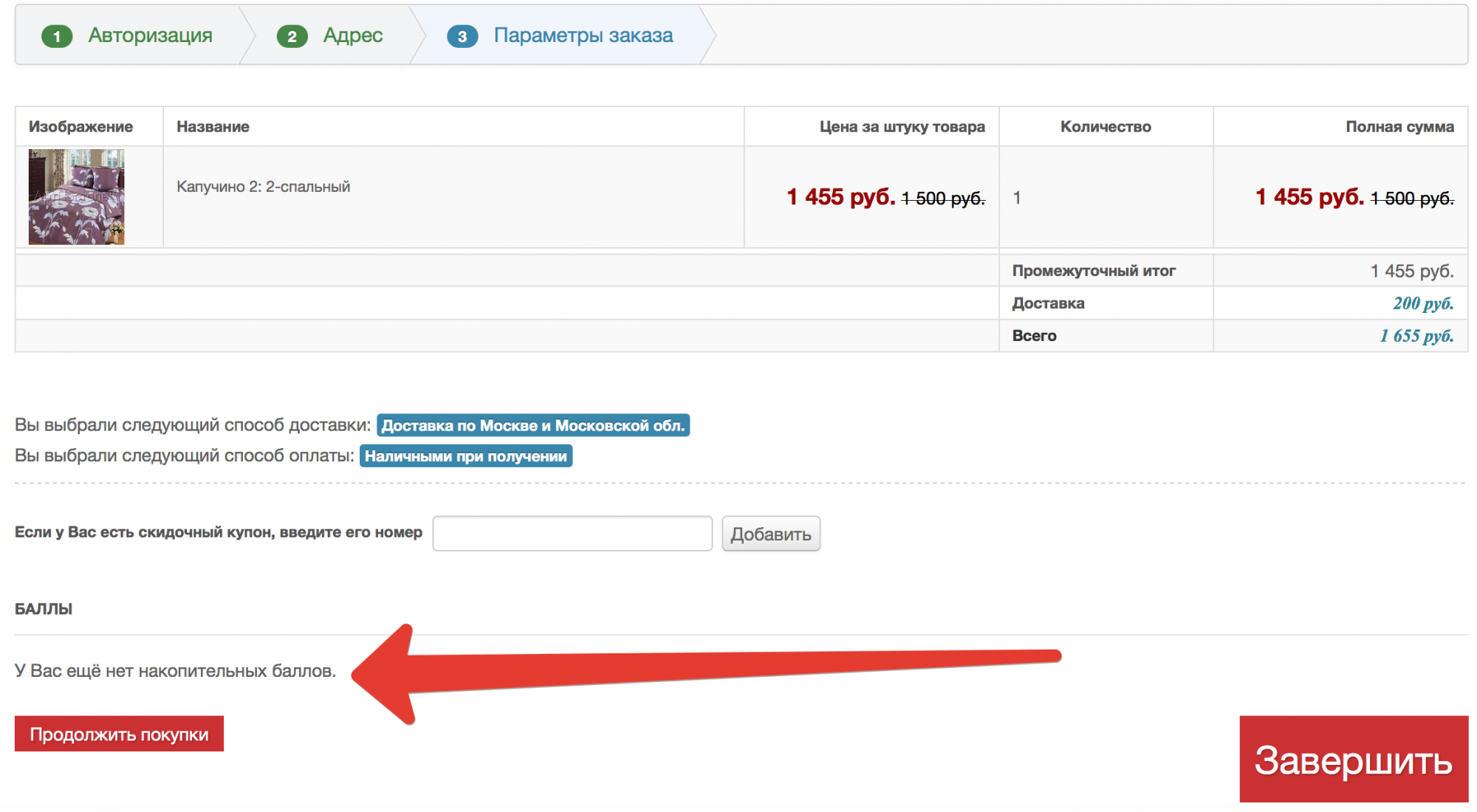Click the discount coupon number field
The image size is (1477, 812).
point(572,534)
